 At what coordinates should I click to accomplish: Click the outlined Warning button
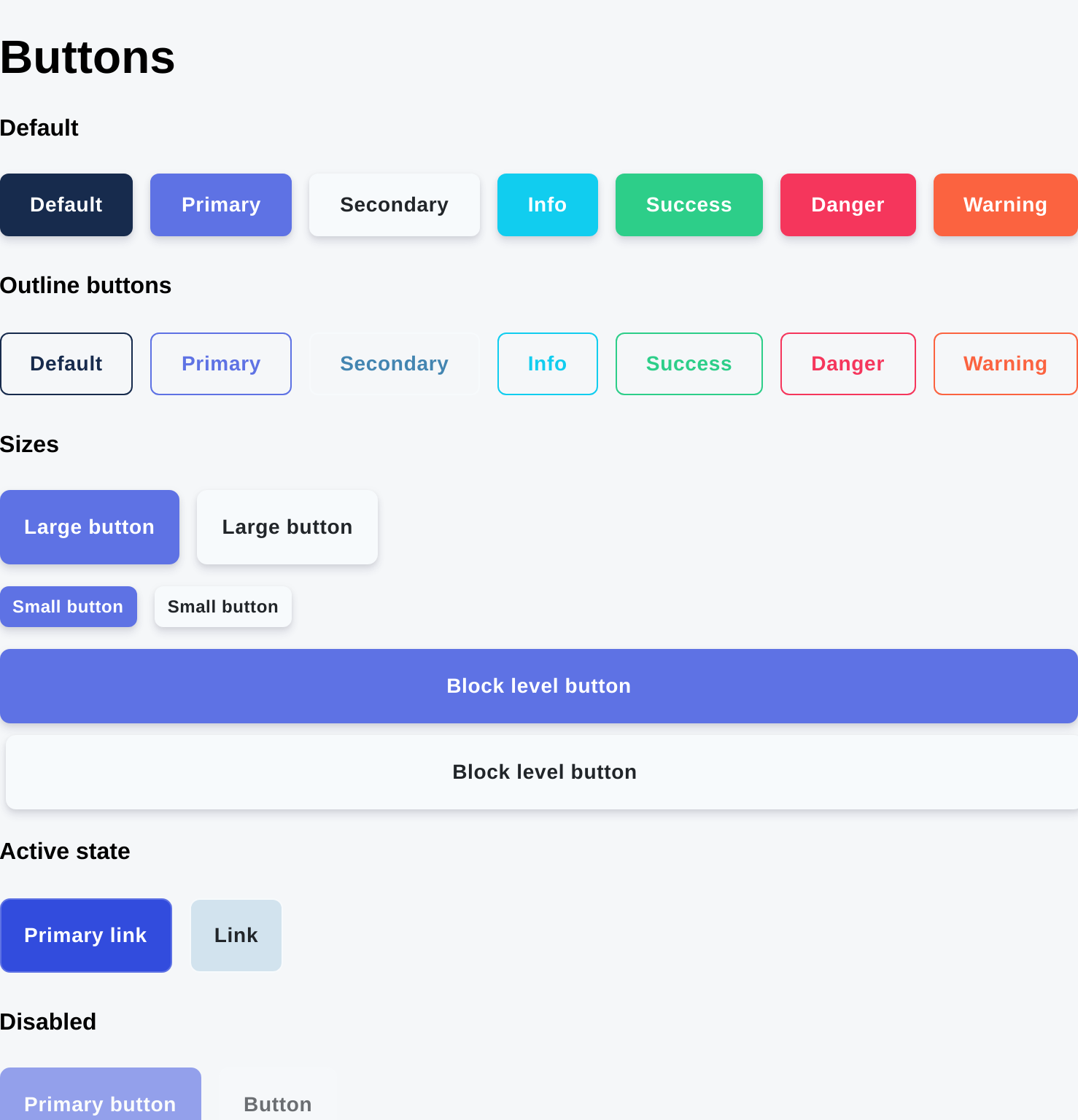tap(1005, 364)
